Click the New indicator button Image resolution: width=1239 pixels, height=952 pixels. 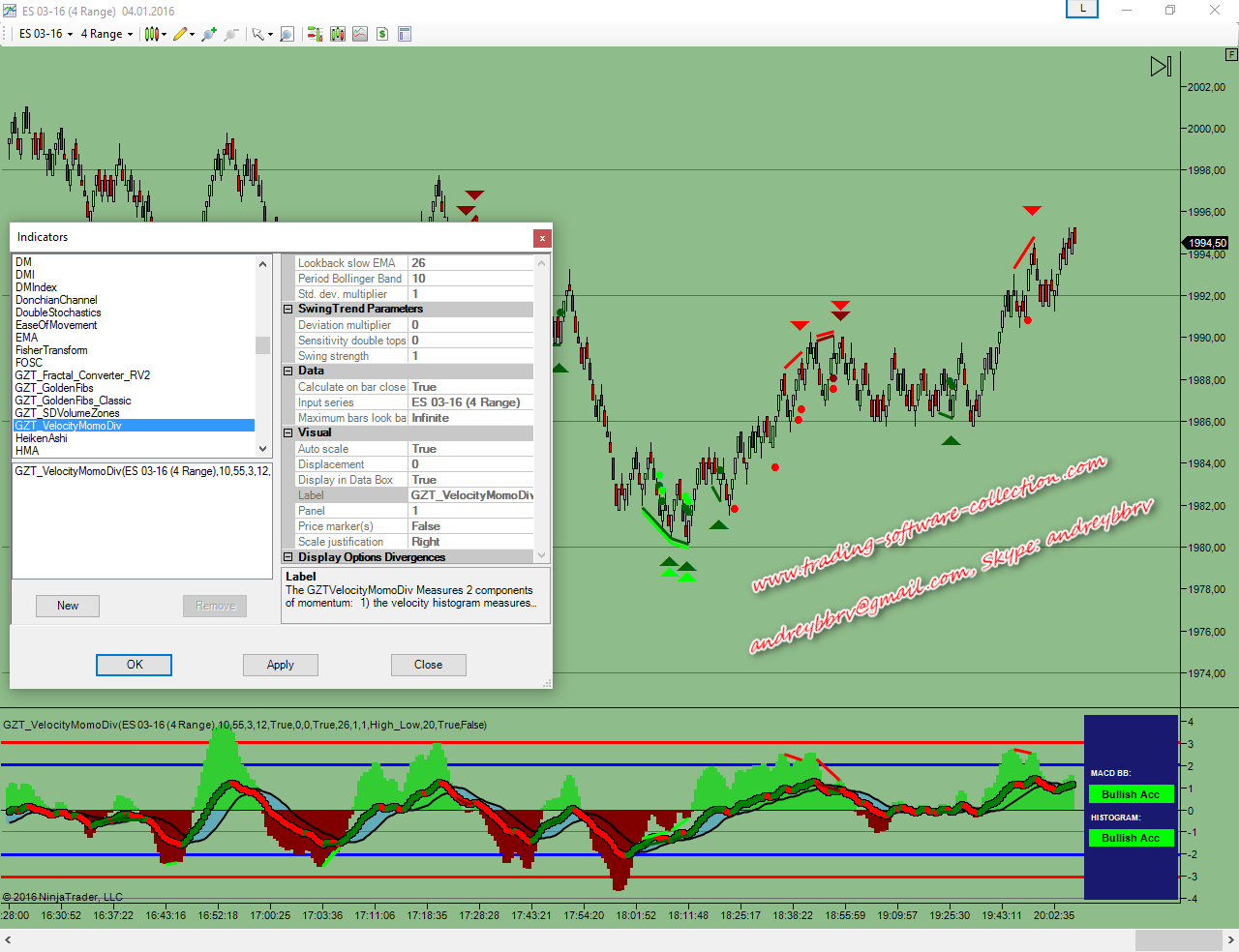pyautogui.click(x=68, y=606)
